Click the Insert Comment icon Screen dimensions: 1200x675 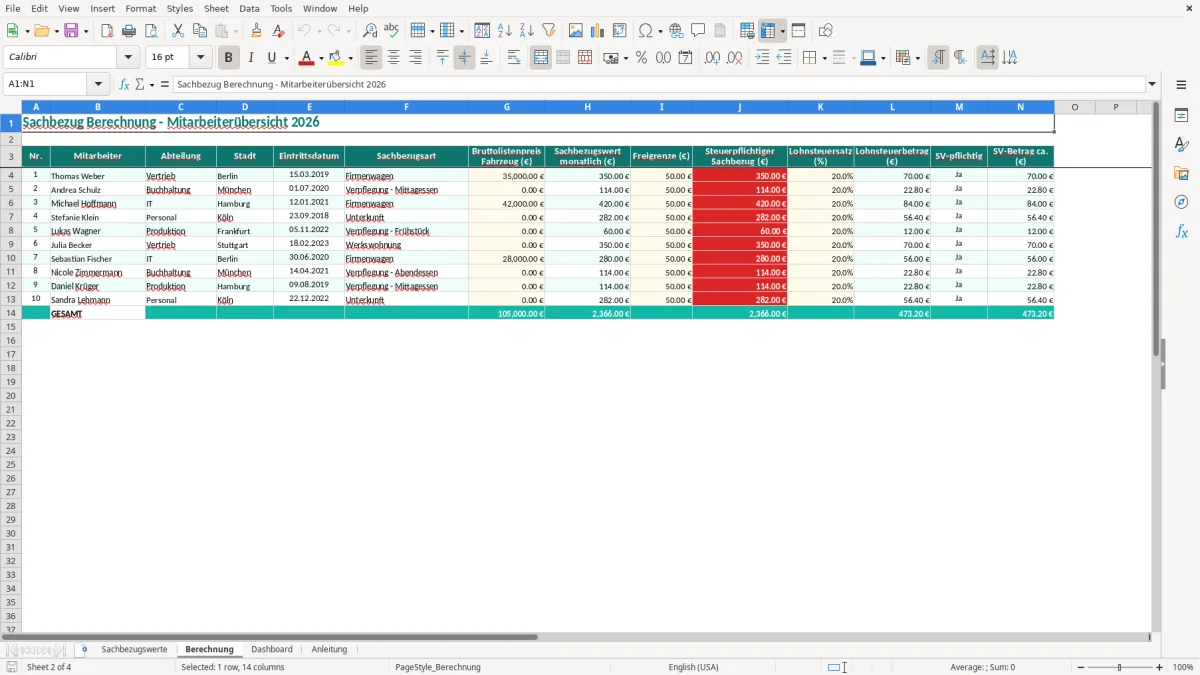coord(698,31)
